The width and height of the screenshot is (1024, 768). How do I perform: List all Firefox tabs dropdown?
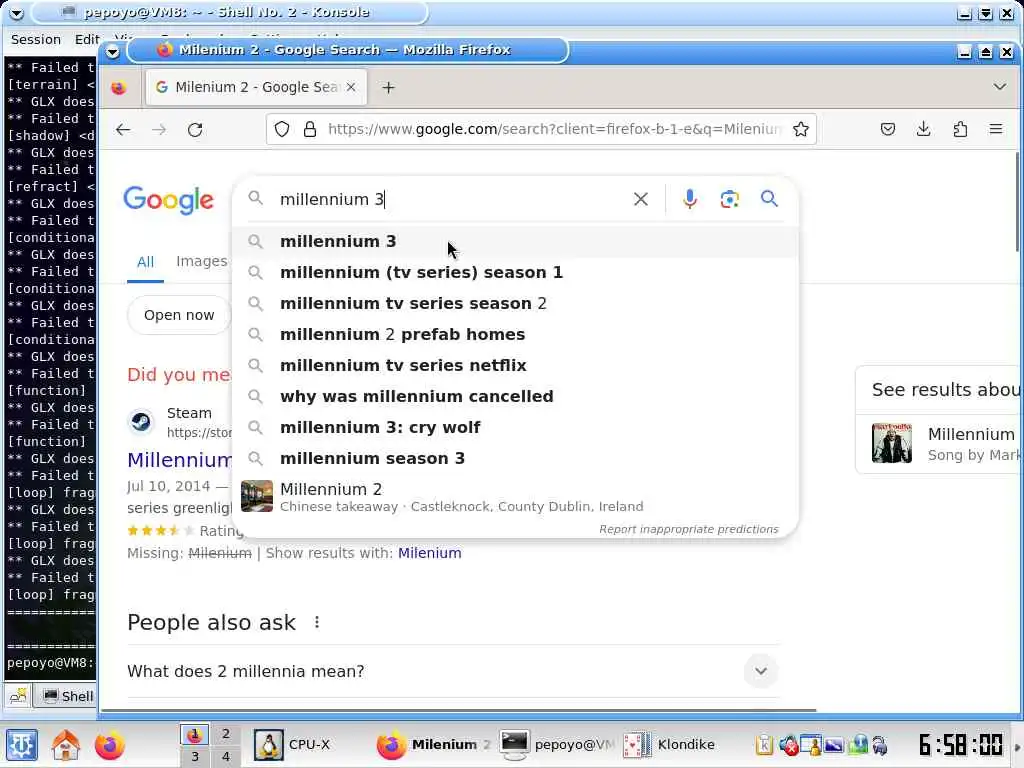click(x=999, y=87)
